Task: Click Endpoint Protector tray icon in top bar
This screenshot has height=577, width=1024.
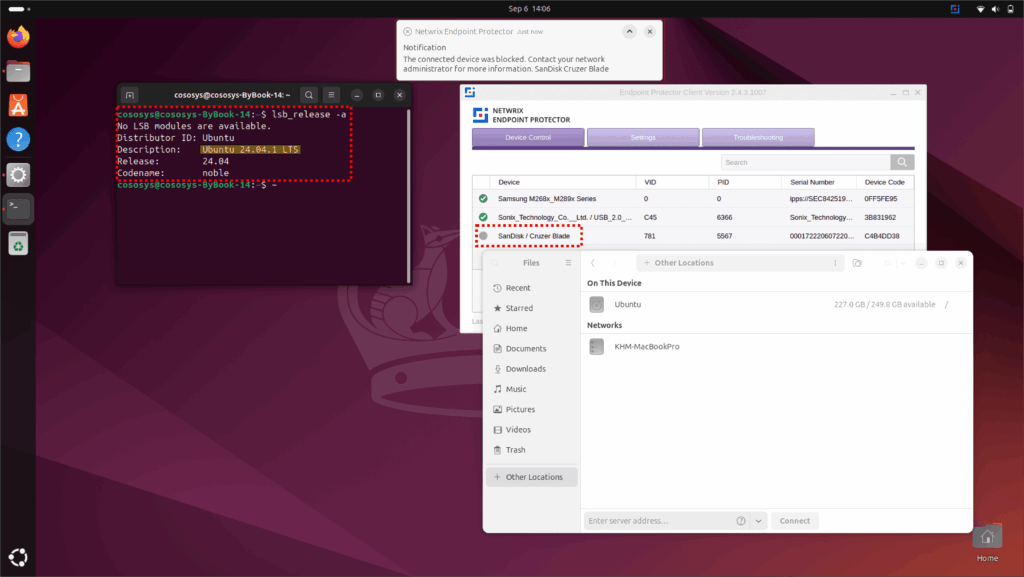Action: pyautogui.click(x=955, y=9)
